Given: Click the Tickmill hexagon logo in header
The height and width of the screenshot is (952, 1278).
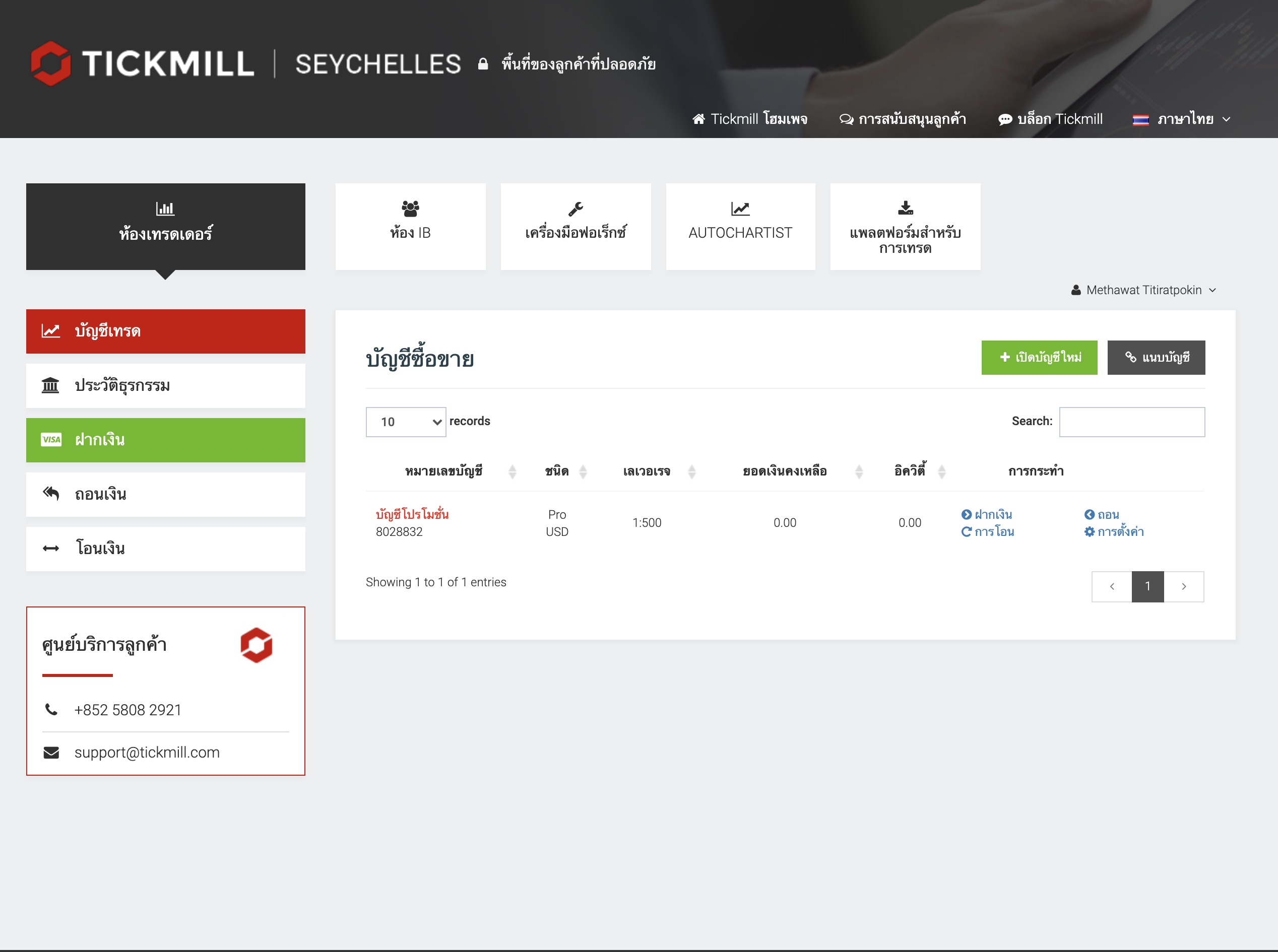Looking at the screenshot, I should point(51,63).
